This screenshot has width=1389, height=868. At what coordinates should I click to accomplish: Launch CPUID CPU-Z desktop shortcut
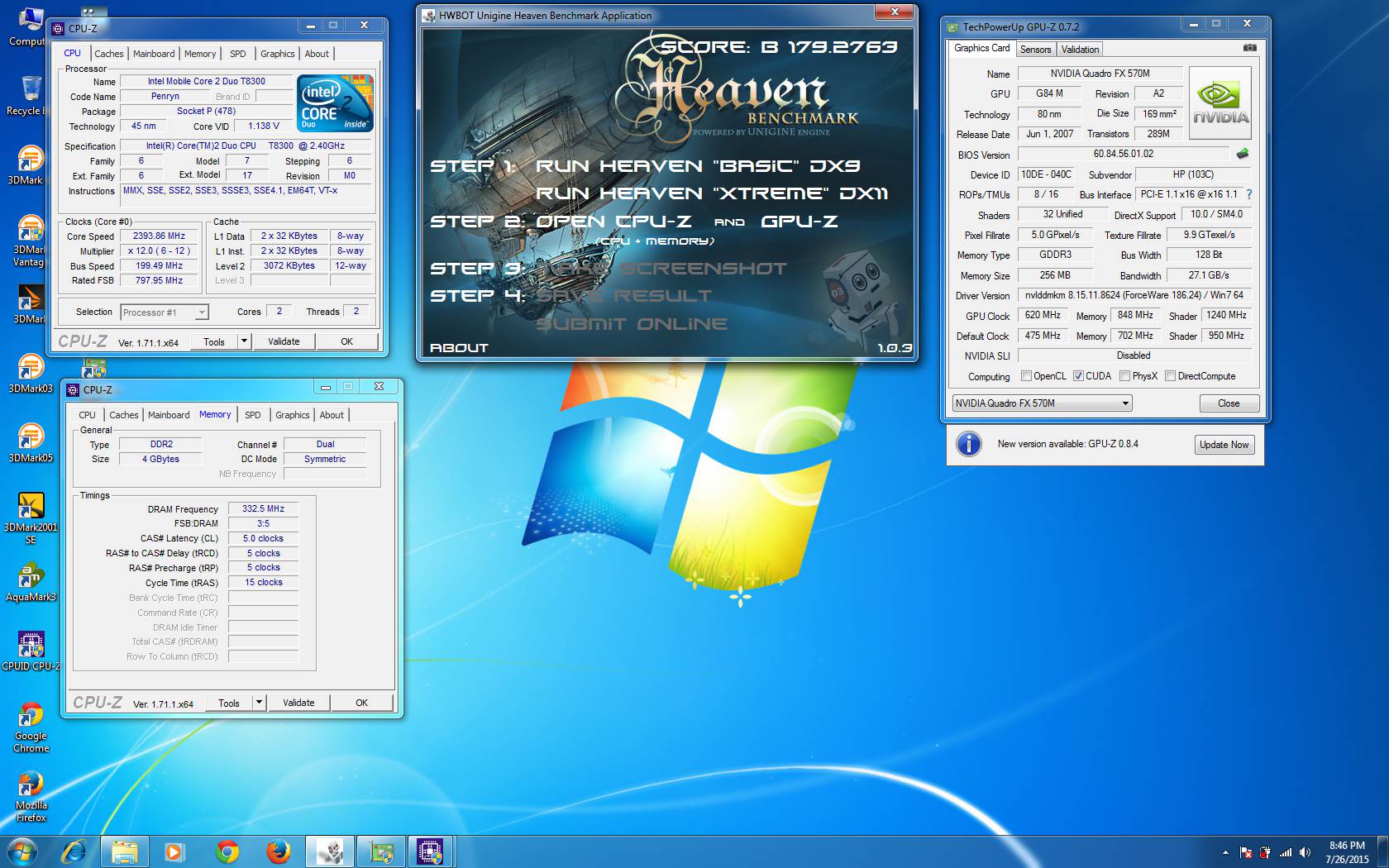31,651
